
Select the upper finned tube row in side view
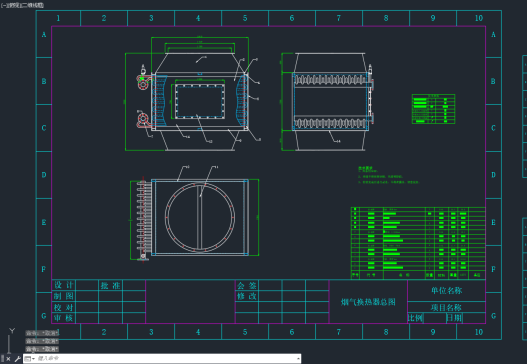[330, 80]
